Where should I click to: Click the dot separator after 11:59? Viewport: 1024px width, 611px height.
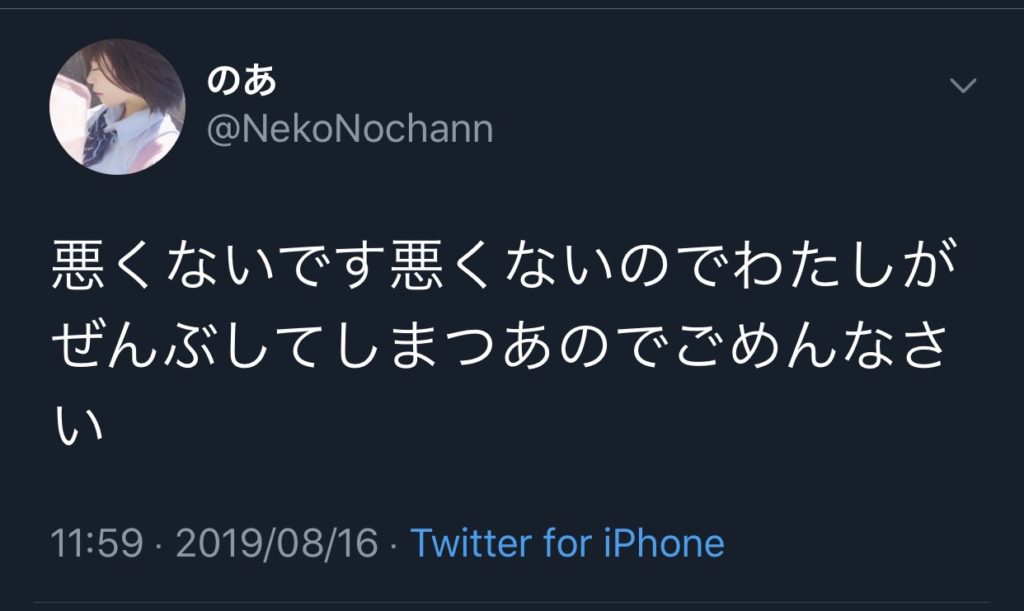[159, 546]
